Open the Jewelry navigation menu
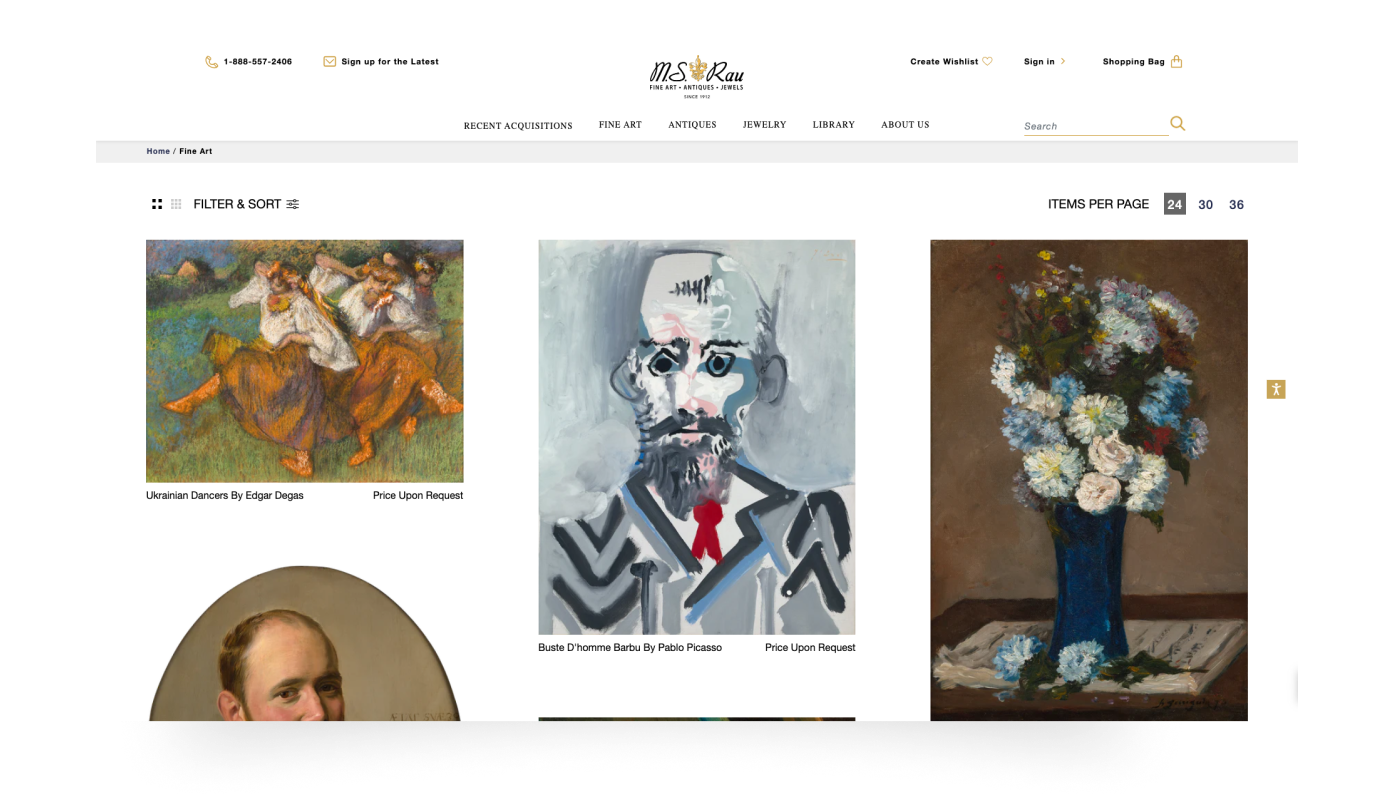This screenshot has width=1394, height=803. click(x=764, y=125)
